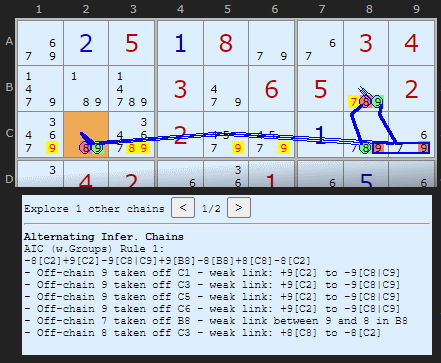Screen dimensions: 441x363
Task: Click the next chain arrow button
Action: [x=239, y=208]
